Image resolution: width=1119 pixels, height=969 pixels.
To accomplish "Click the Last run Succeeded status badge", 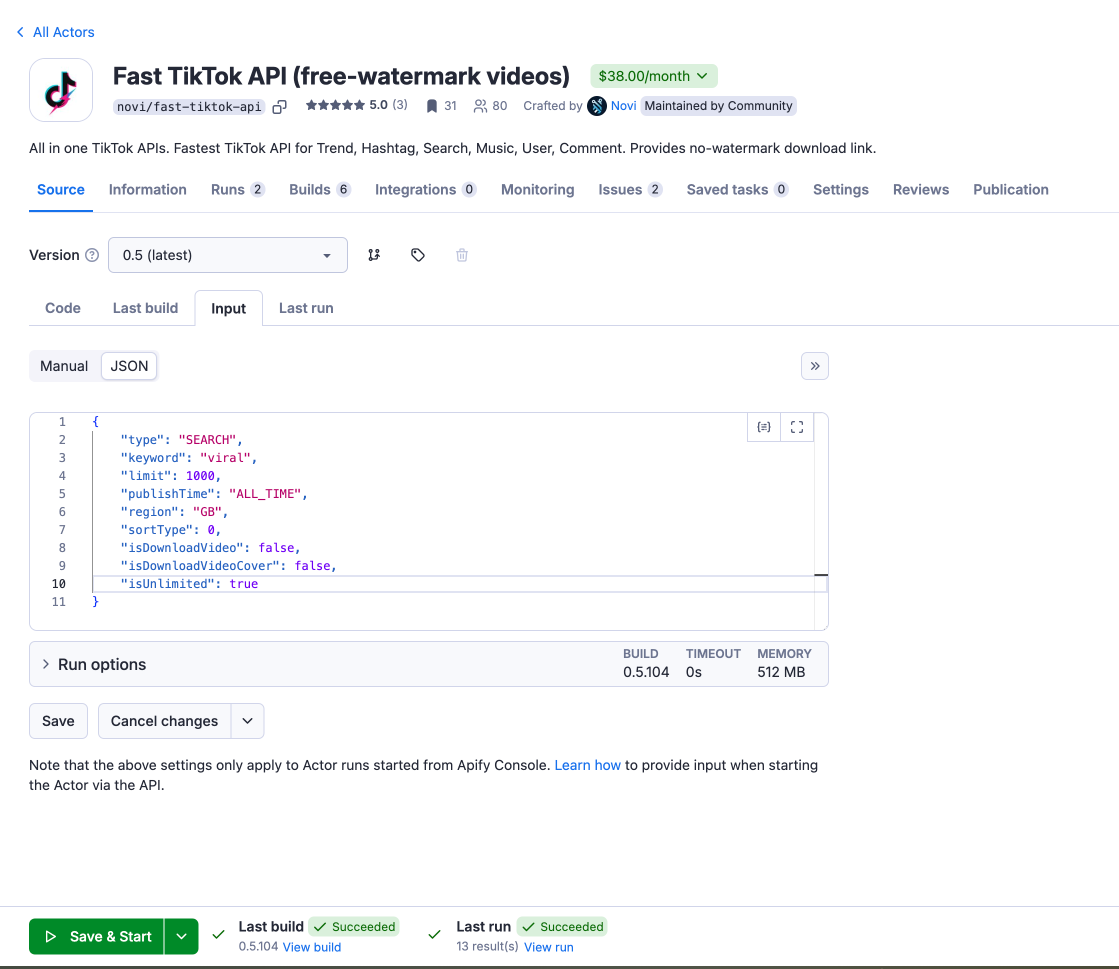I will [562, 926].
